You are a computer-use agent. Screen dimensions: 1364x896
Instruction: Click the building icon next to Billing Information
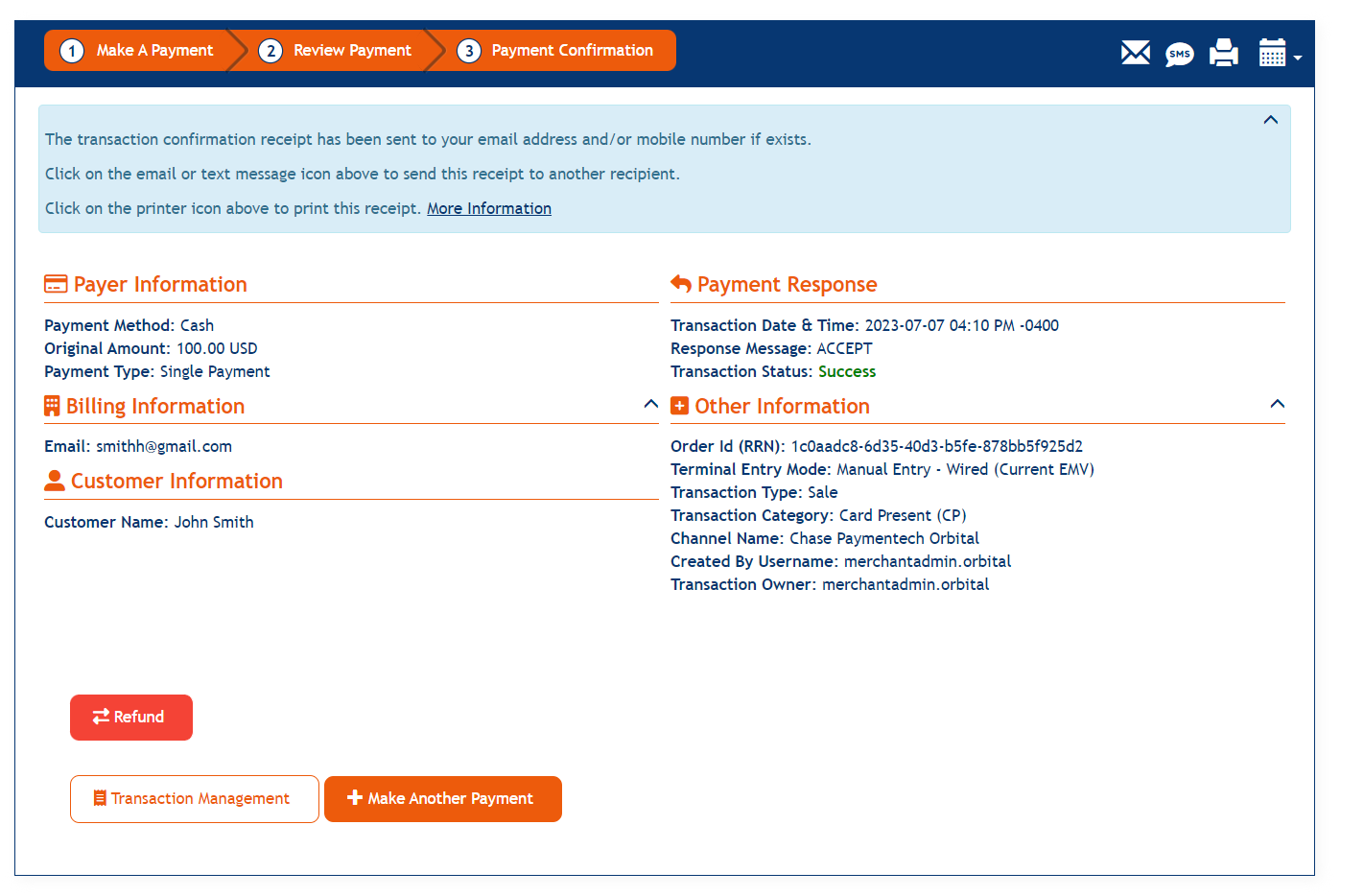[53, 405]
